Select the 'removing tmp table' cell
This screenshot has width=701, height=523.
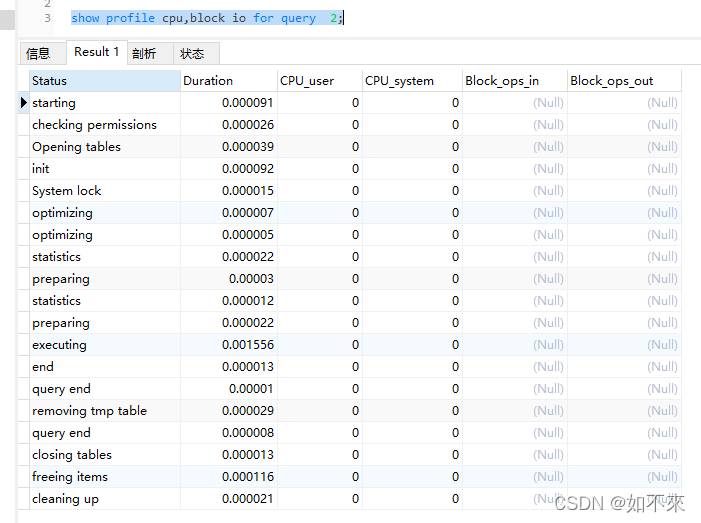tap(105, 411)
